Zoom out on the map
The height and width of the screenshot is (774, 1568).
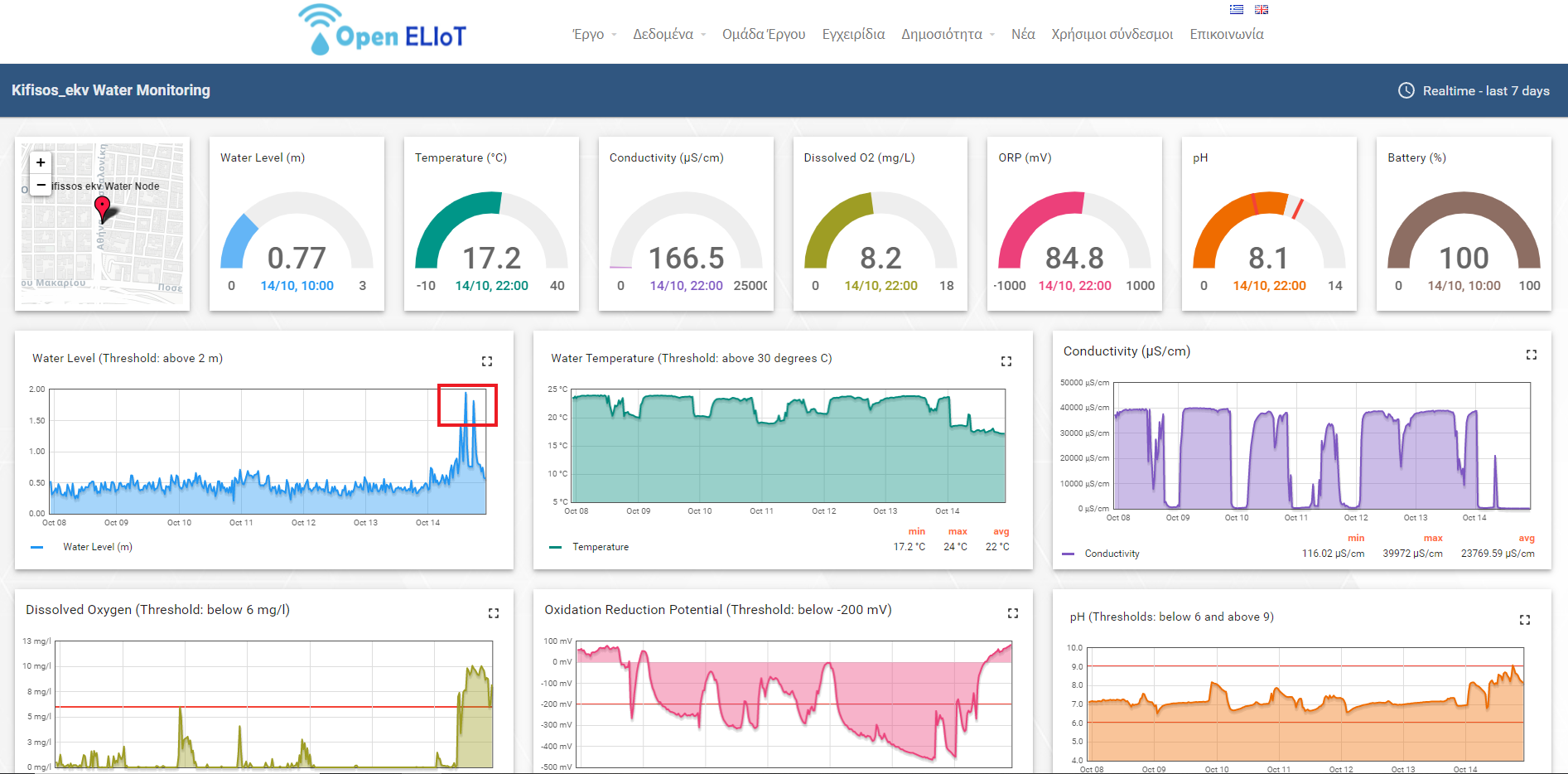pyautogui.click(x=41, y=184)
